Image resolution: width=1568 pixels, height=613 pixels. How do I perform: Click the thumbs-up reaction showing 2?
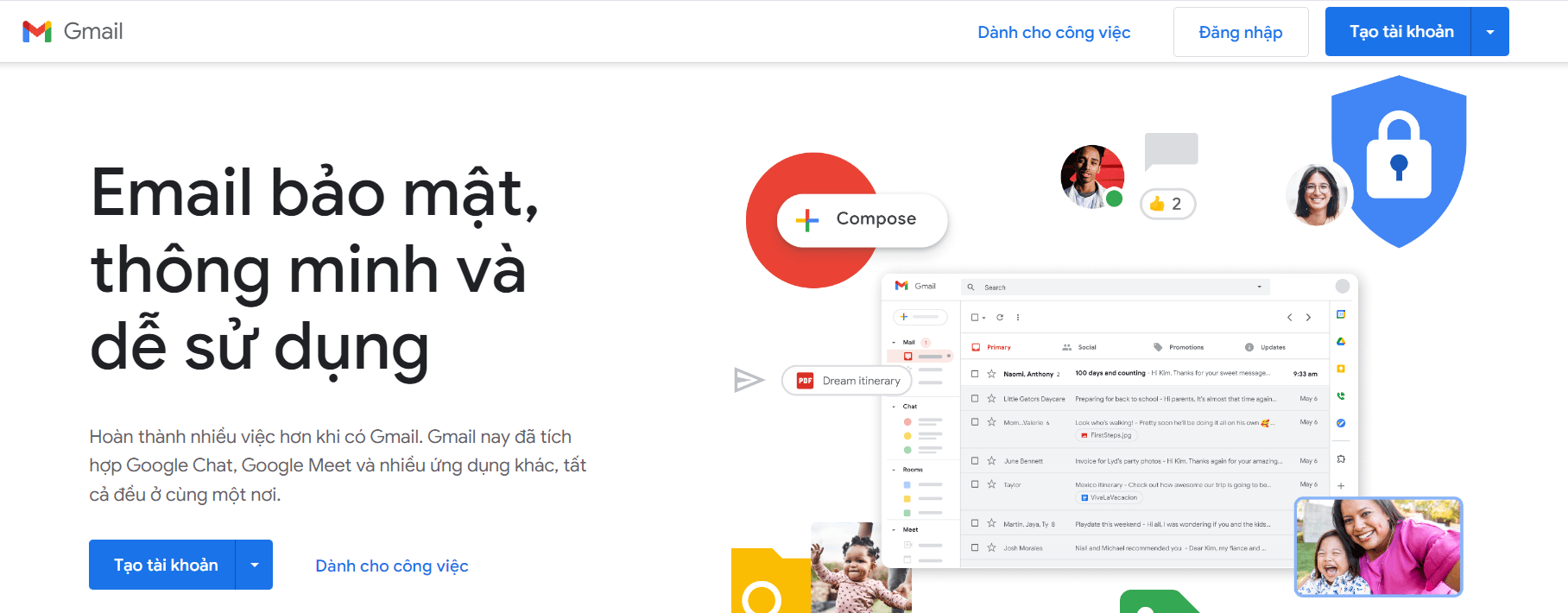pos(1167,204)
